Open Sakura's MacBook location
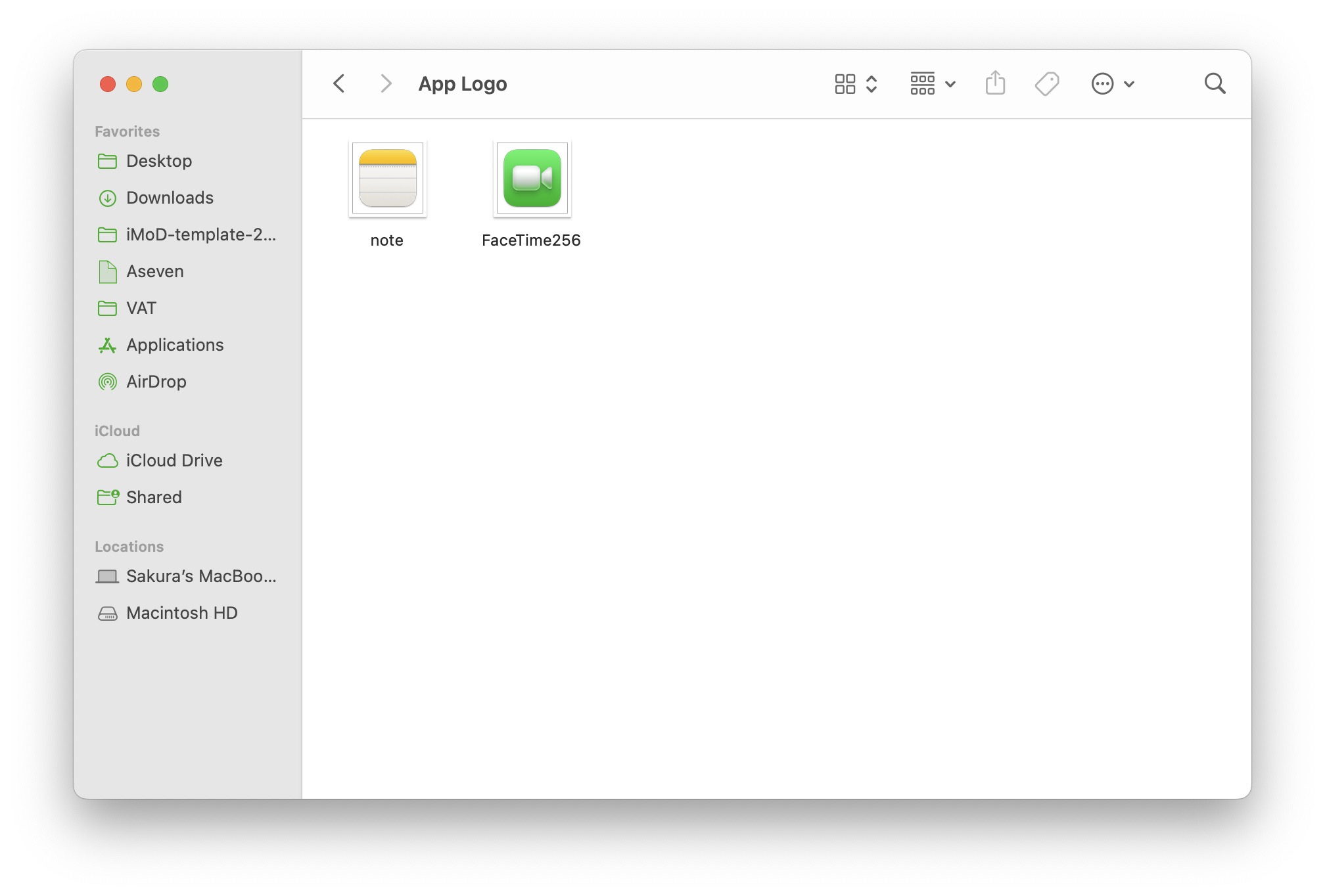Viewport: 1325px width, 896px height. pos(200,576)
